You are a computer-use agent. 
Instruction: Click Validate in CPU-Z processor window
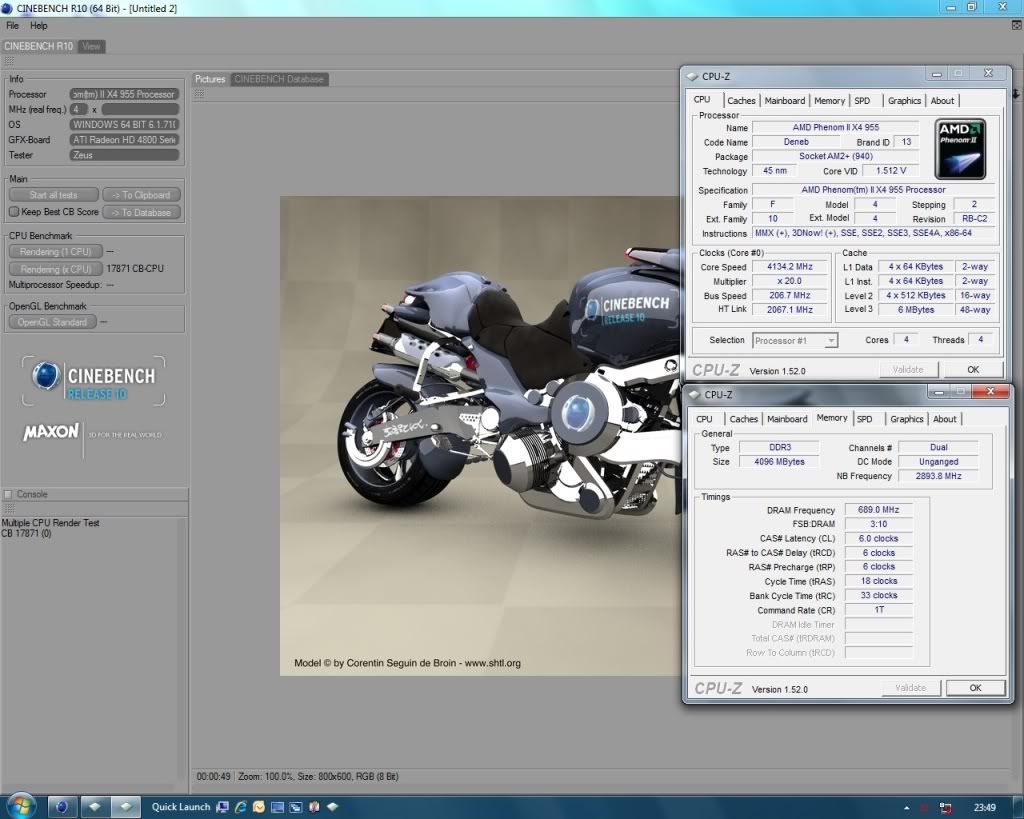coord(908,370)
